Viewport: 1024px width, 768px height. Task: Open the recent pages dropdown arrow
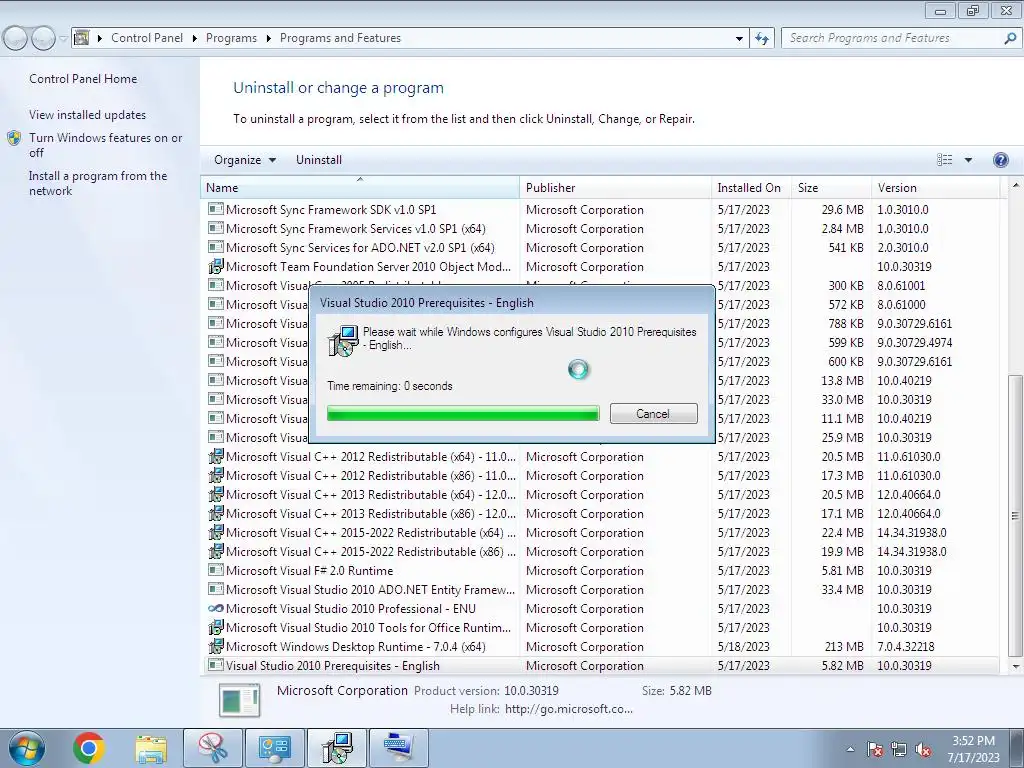63,39
